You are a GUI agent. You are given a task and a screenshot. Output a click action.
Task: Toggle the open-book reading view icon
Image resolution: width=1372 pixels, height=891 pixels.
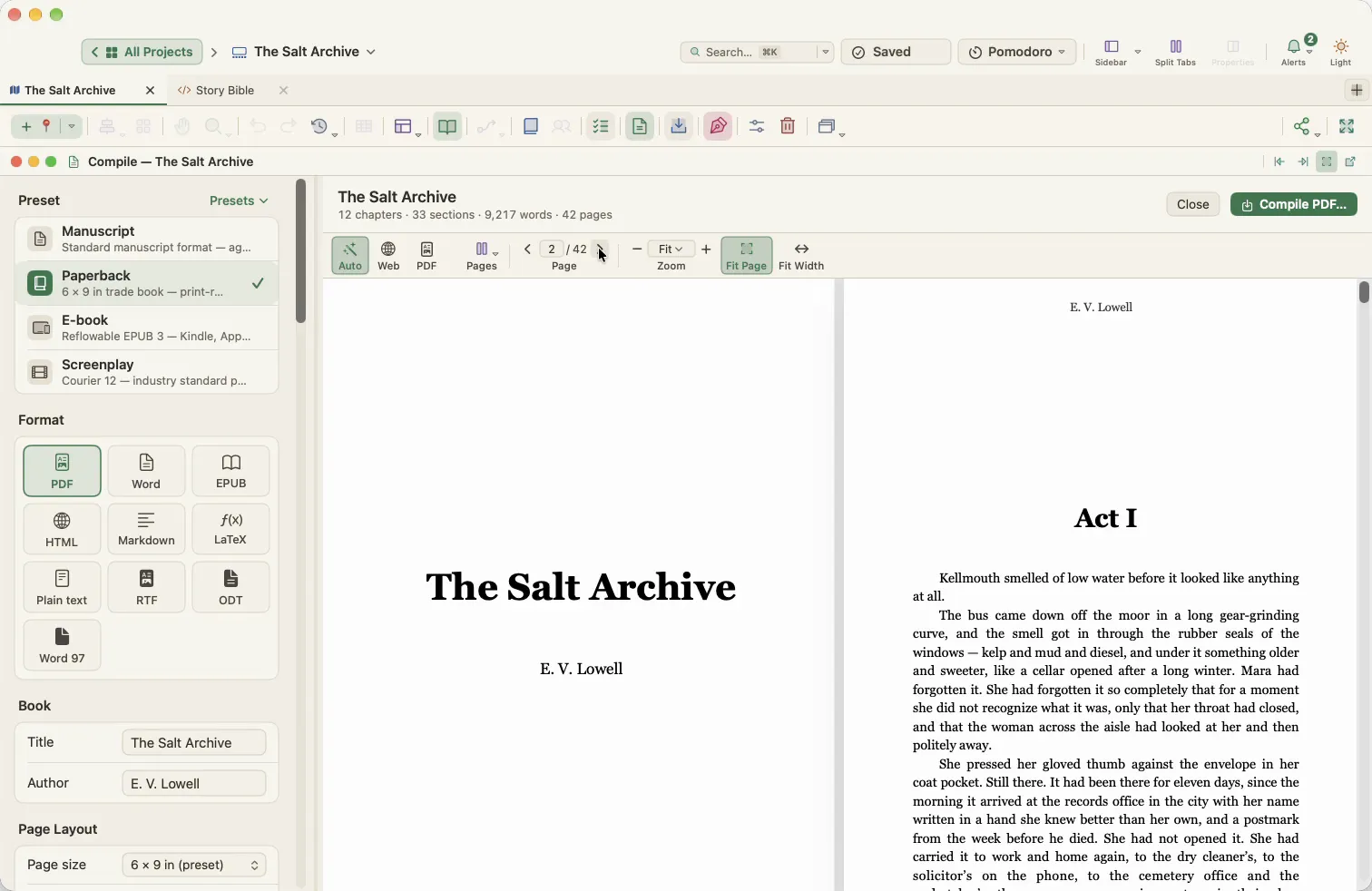[x=447, y=126]
